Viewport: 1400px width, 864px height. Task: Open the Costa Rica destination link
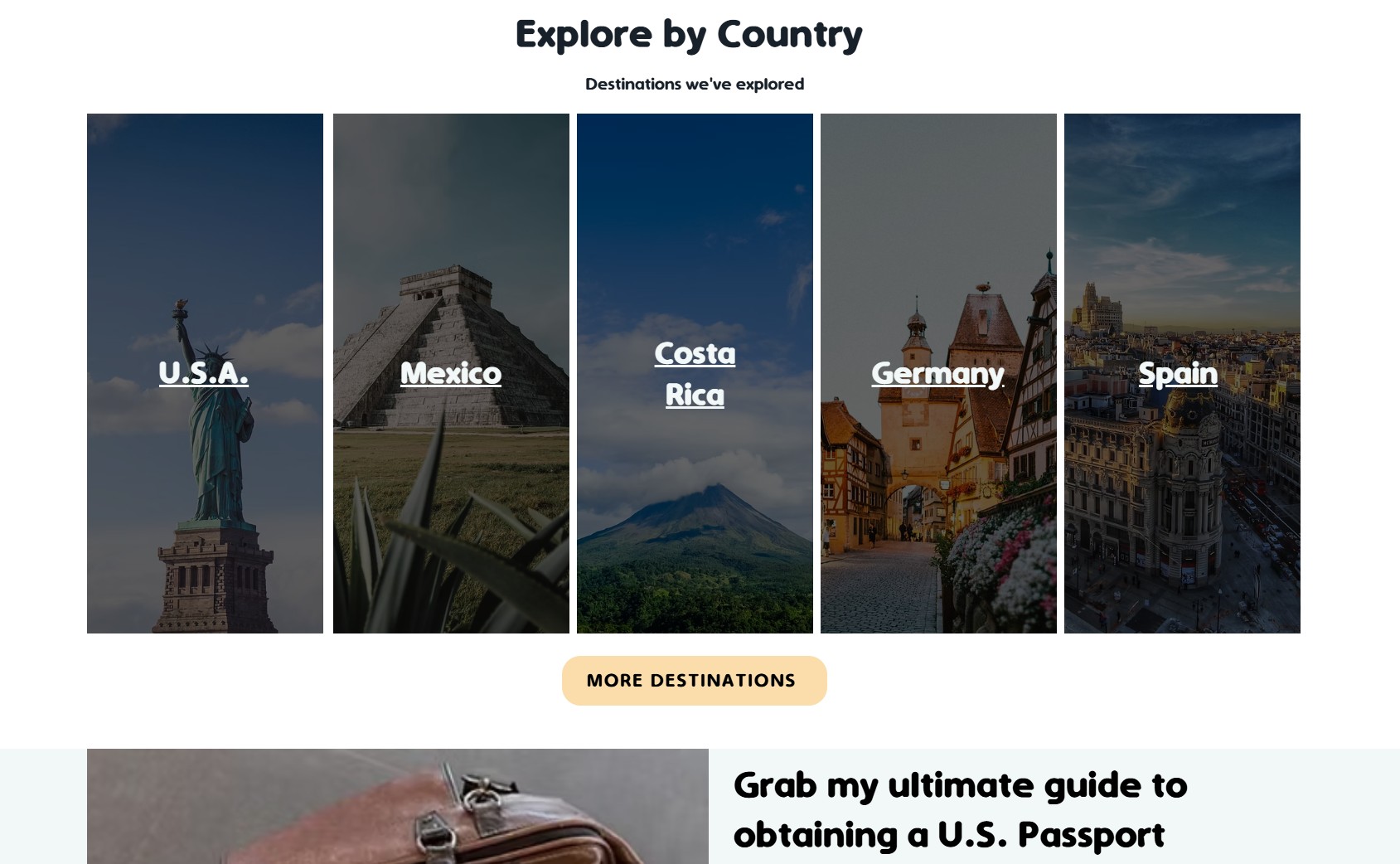(695, 374)
